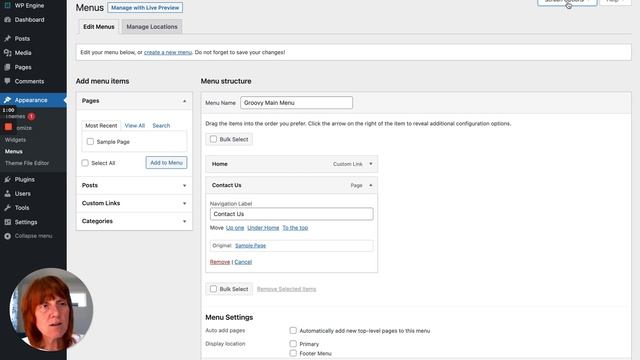Click the Plugins plug icon
Viewport: 640px width, 360px height.
[x=7, y=179]
